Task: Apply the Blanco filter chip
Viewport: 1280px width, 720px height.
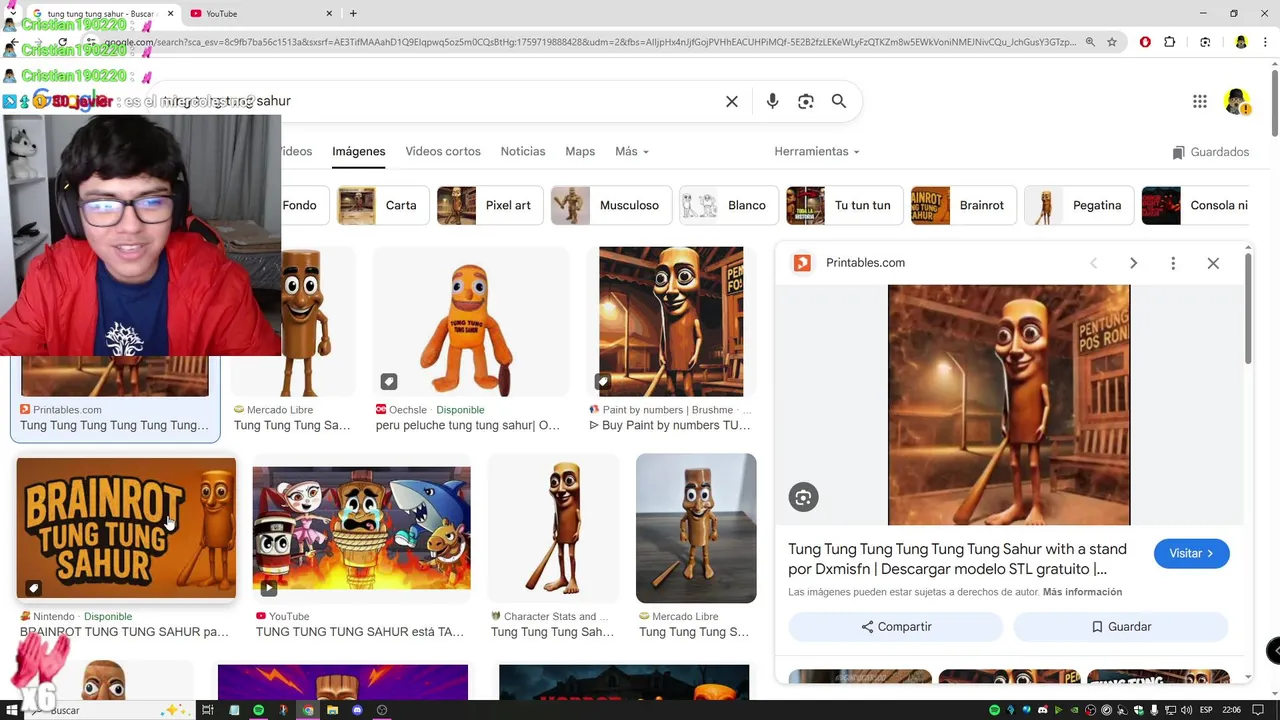Action: click(729, 205)
